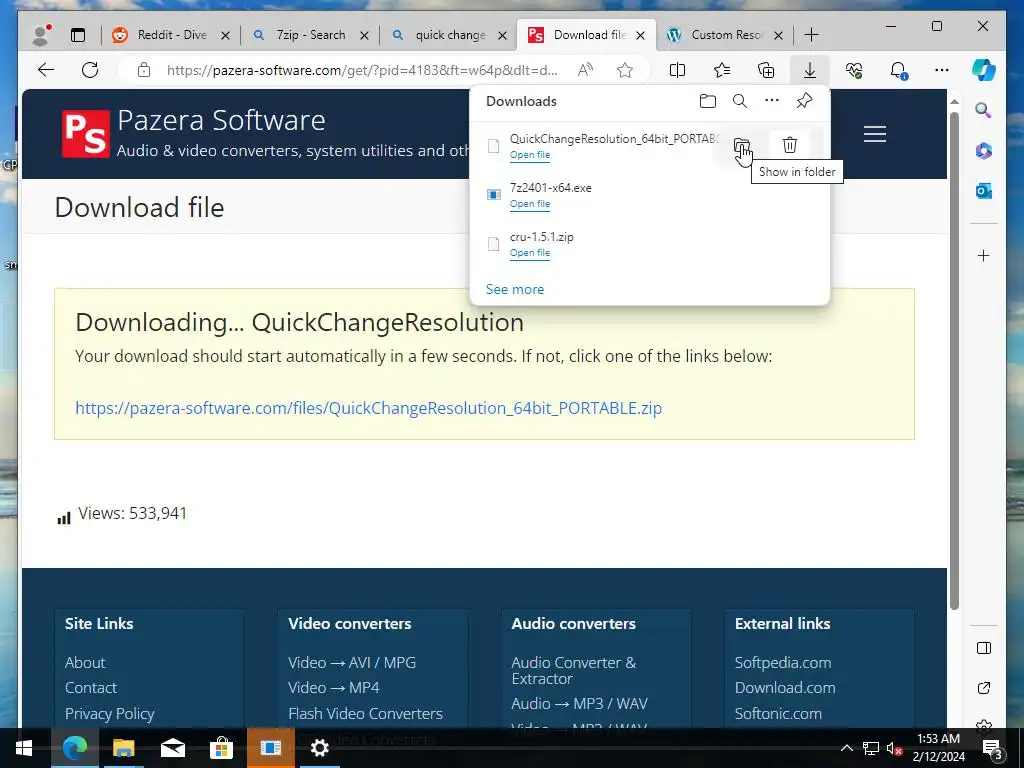Viewport: 1024px width, 768px height.
Task: Open the downloads folder icon in panel
Action: coord(707,101)
